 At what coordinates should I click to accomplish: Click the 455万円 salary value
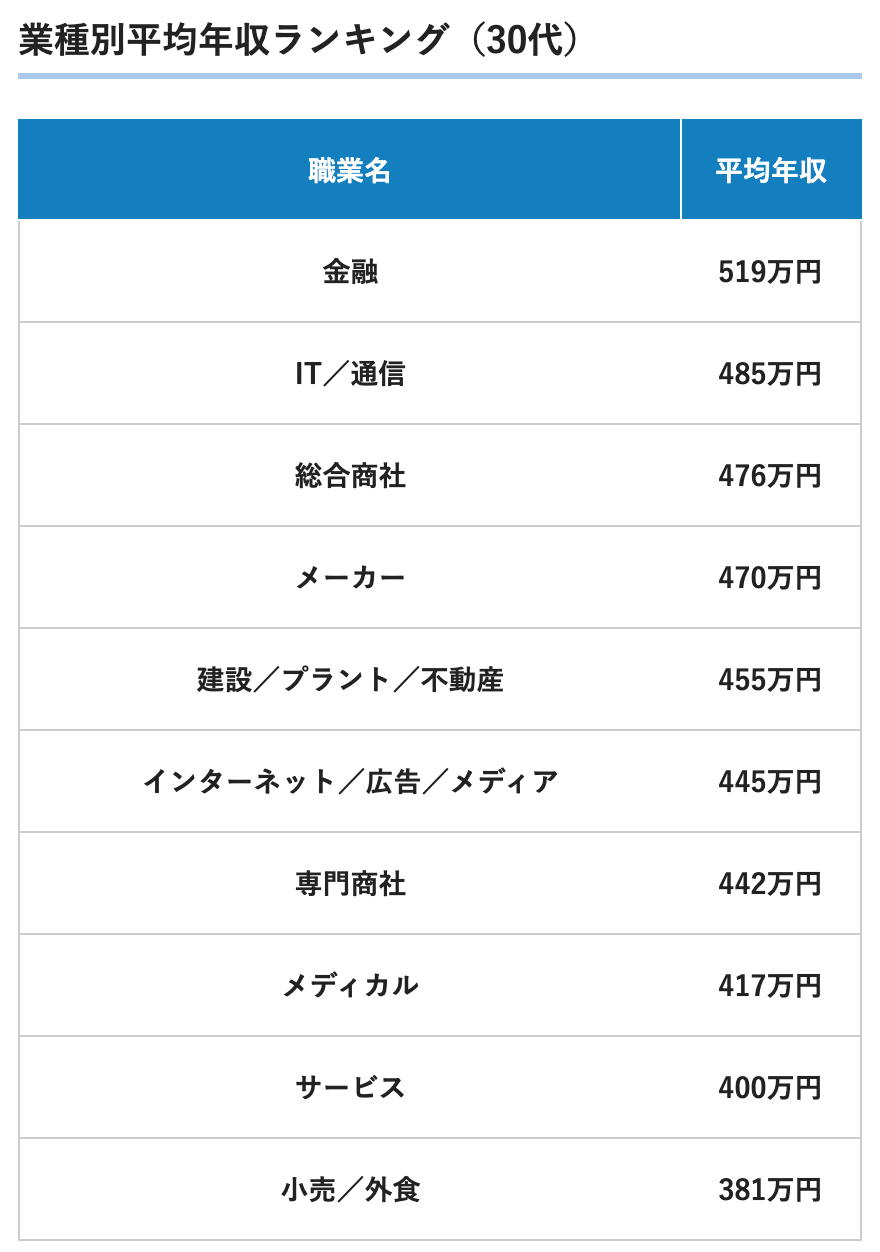(x=770, y=680)
